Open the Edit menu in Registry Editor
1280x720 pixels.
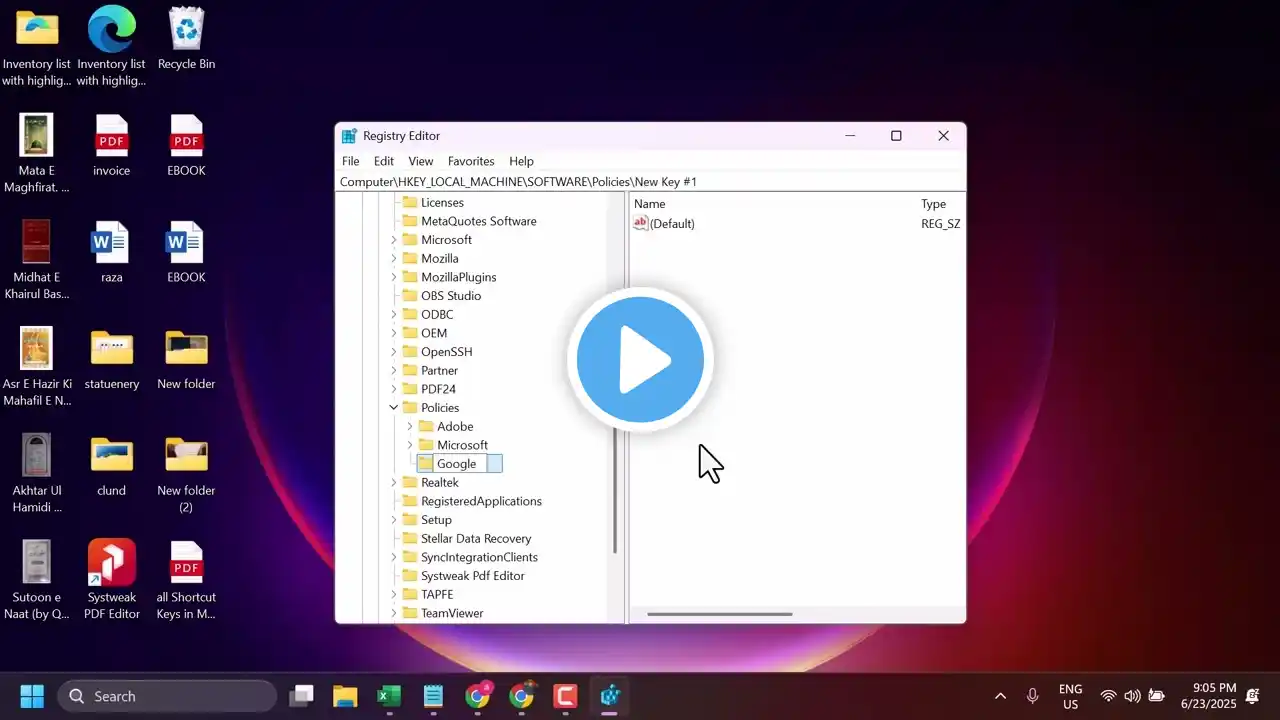pyautogui.click(x=384, y=161)
